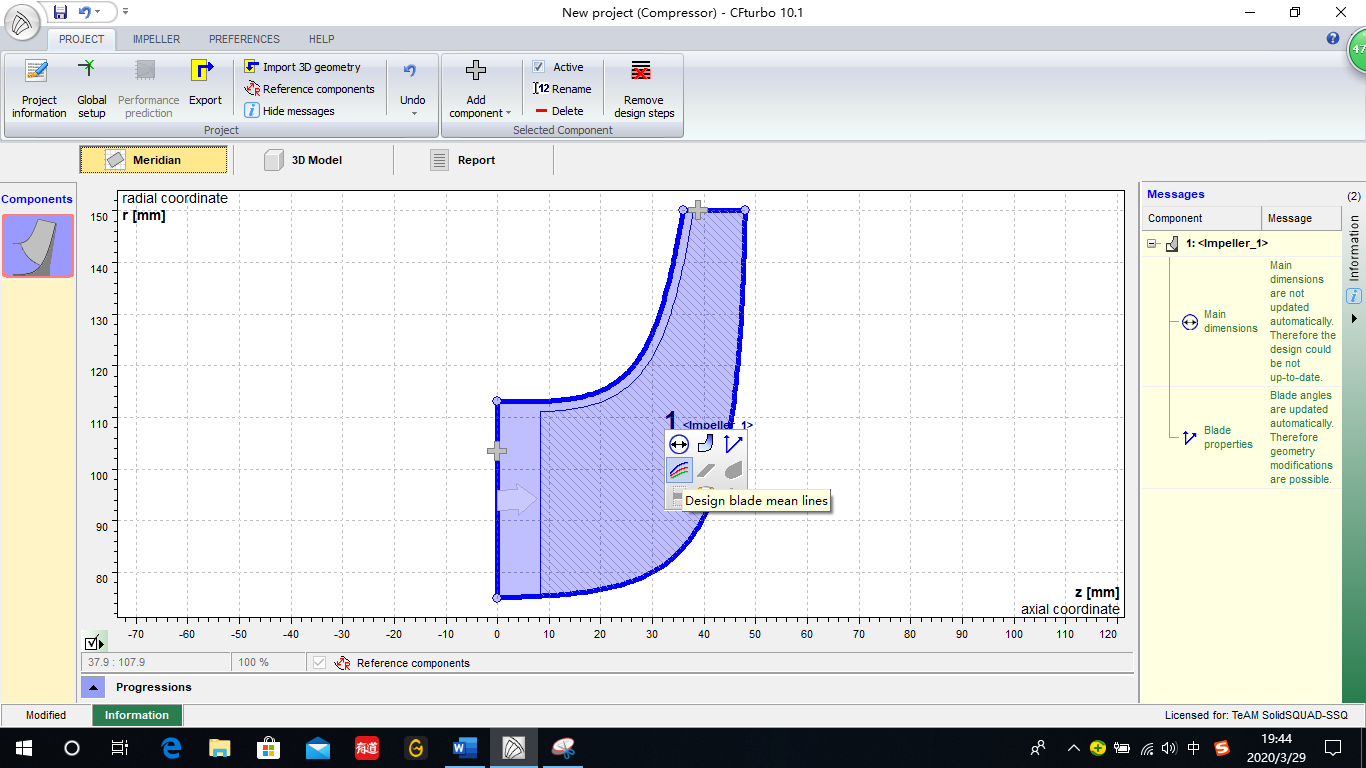Collapse the side panel with black arrow
This screenshot has height=768, width=1366.
1354,318
